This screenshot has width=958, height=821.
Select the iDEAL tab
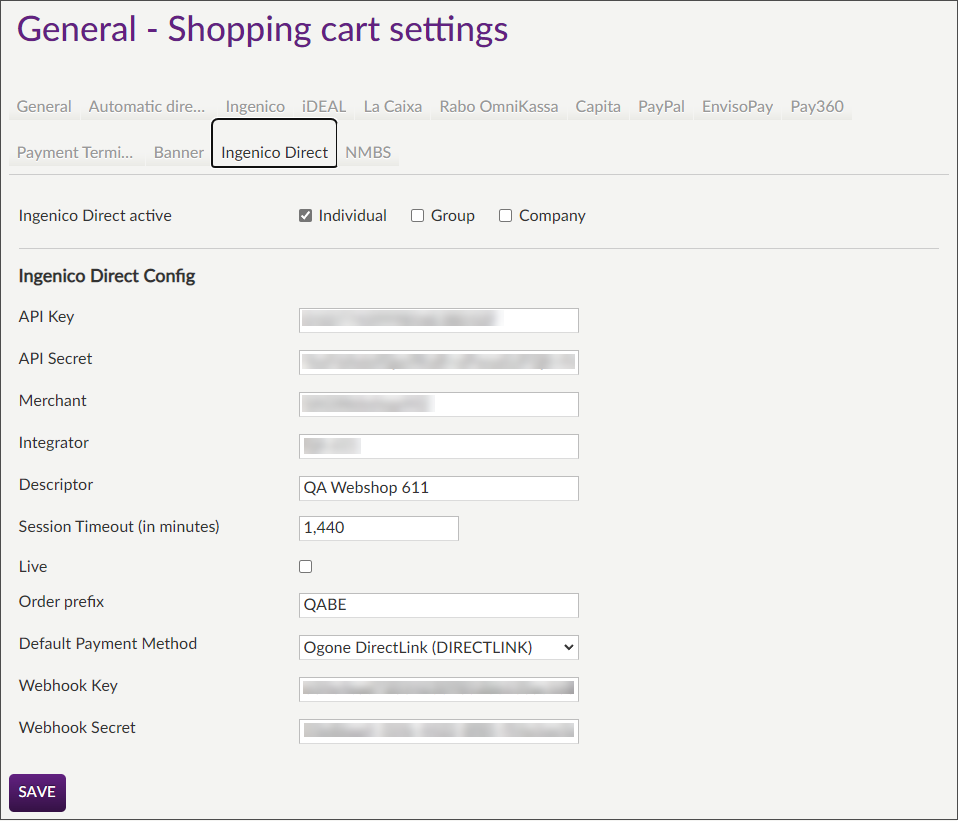coord(323,106)
